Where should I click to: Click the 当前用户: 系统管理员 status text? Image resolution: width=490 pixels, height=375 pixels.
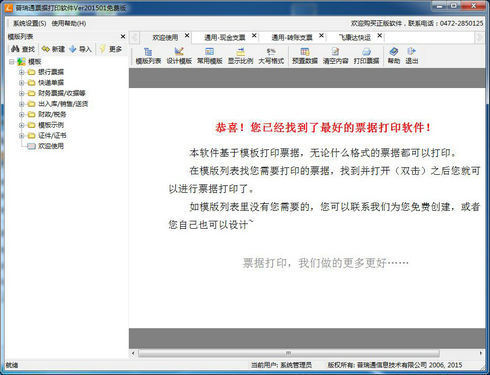pyautogui.click(x=281, y=365)
